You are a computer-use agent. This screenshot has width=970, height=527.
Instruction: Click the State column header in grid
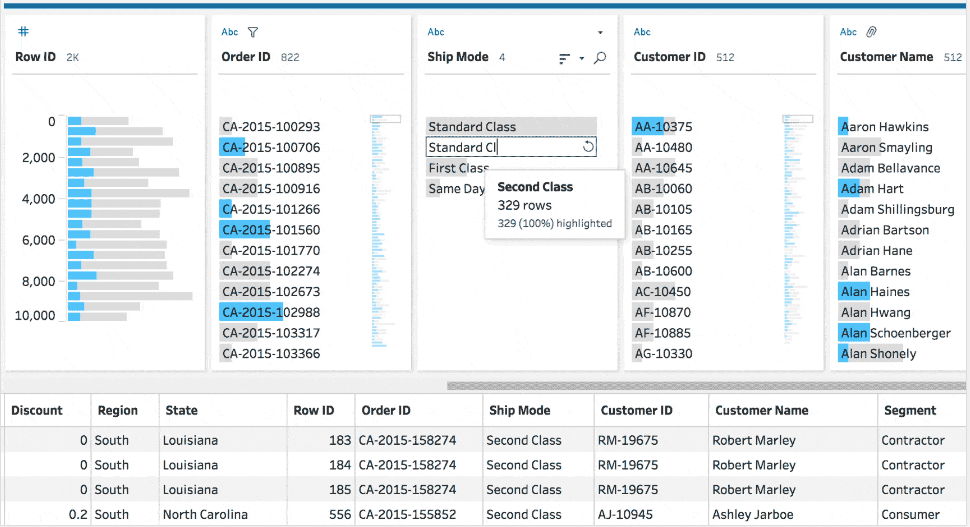(x=181, y=410)
